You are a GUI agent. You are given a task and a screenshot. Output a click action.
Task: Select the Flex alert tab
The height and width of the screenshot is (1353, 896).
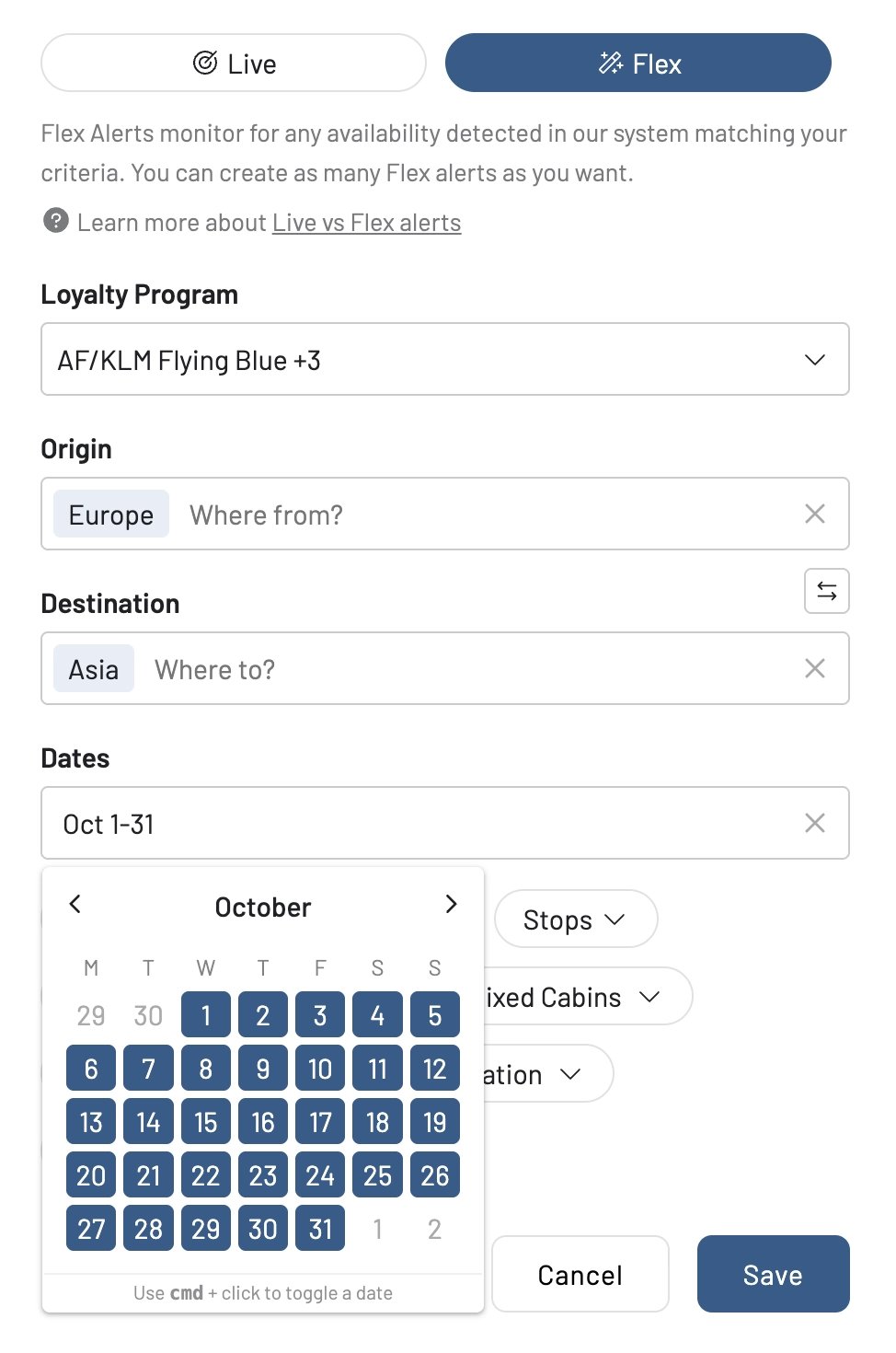click(638, 64)
